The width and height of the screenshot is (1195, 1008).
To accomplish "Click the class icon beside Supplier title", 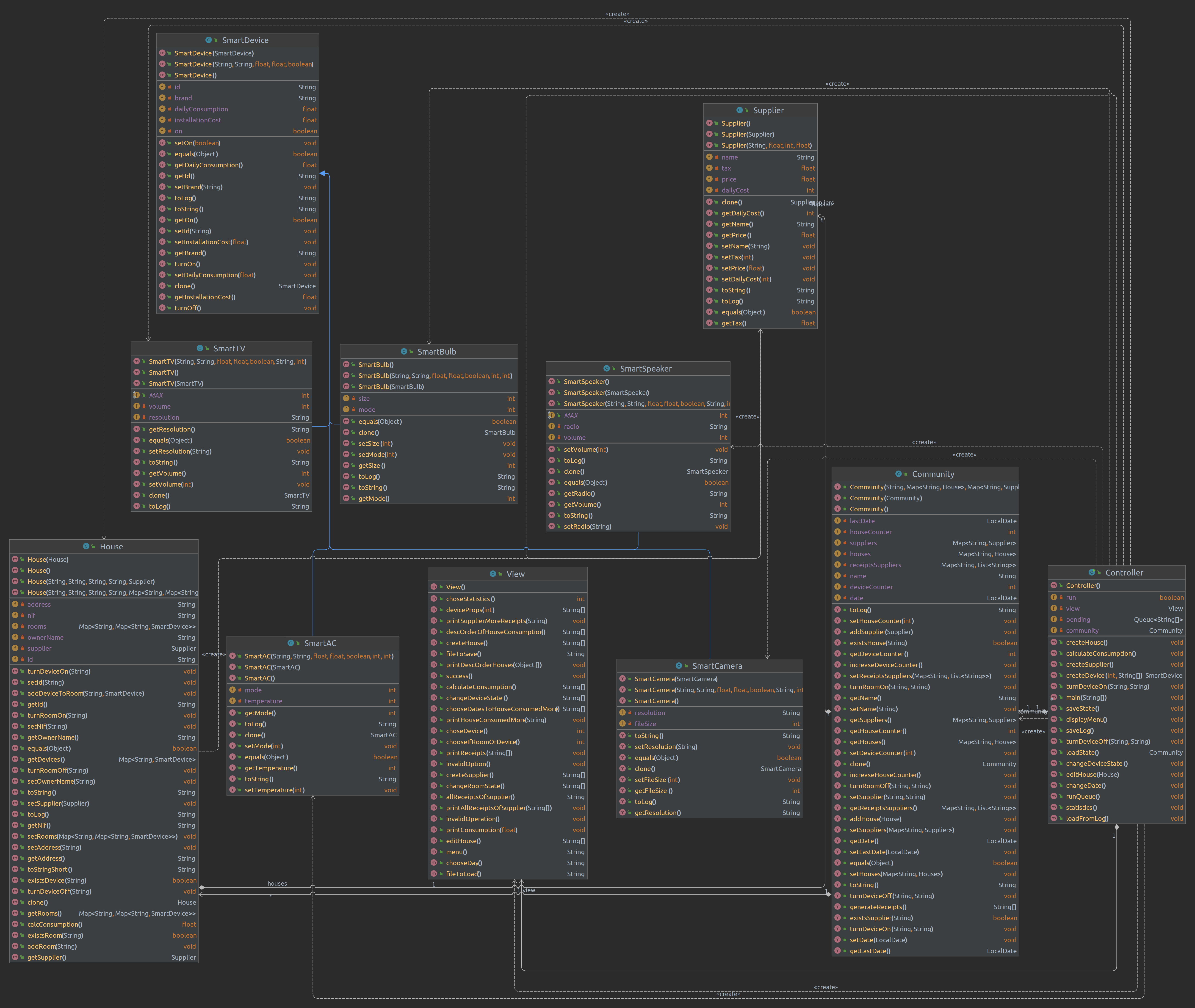I will point(739,110).
